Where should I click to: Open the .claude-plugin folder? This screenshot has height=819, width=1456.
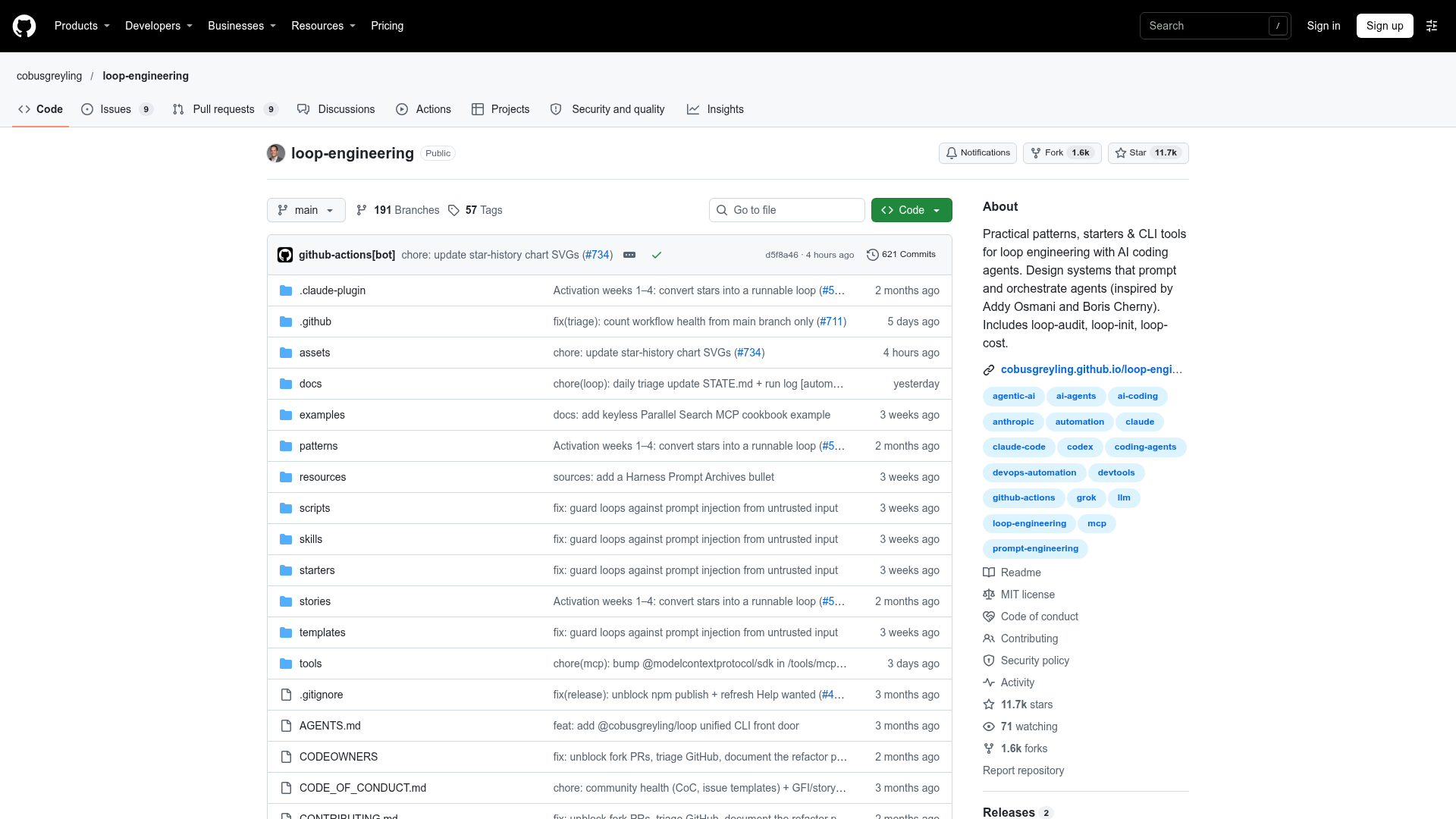(x=332, y=290)
